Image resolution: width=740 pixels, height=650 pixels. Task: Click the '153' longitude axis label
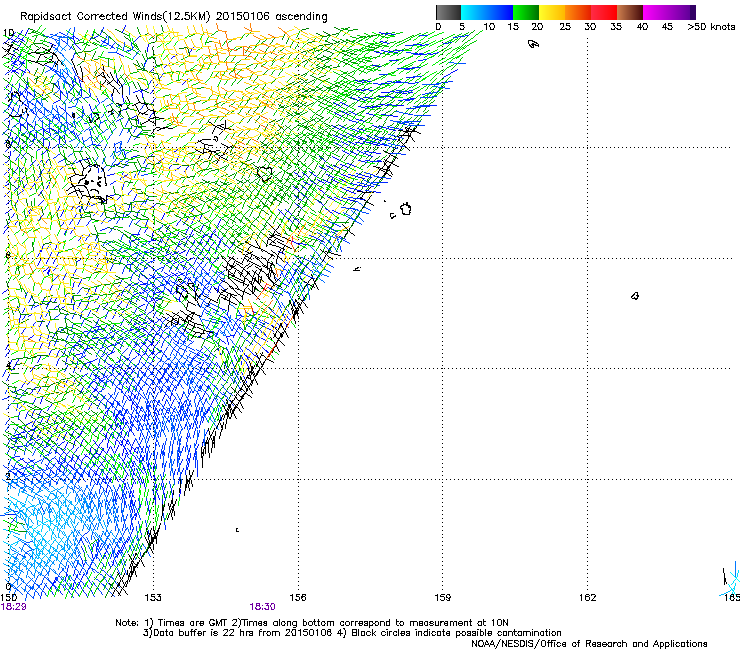click(x=153, y=598)
